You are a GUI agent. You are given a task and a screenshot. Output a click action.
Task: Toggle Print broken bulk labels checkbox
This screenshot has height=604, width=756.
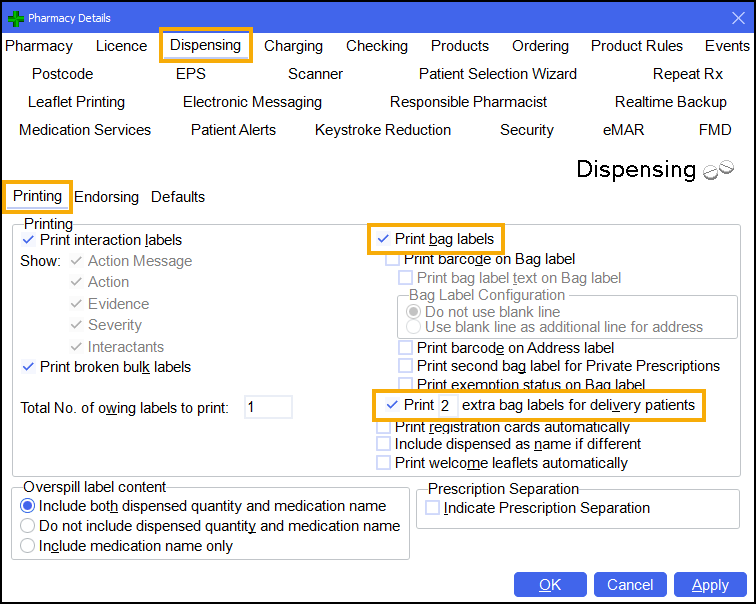click(x=28, y=367)
